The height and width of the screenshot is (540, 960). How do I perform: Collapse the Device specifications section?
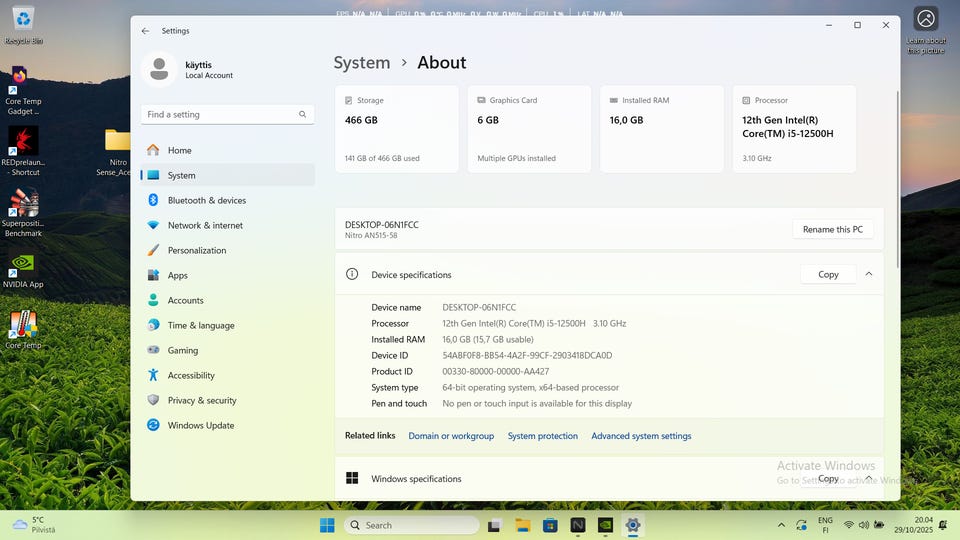tap(868, 274)
